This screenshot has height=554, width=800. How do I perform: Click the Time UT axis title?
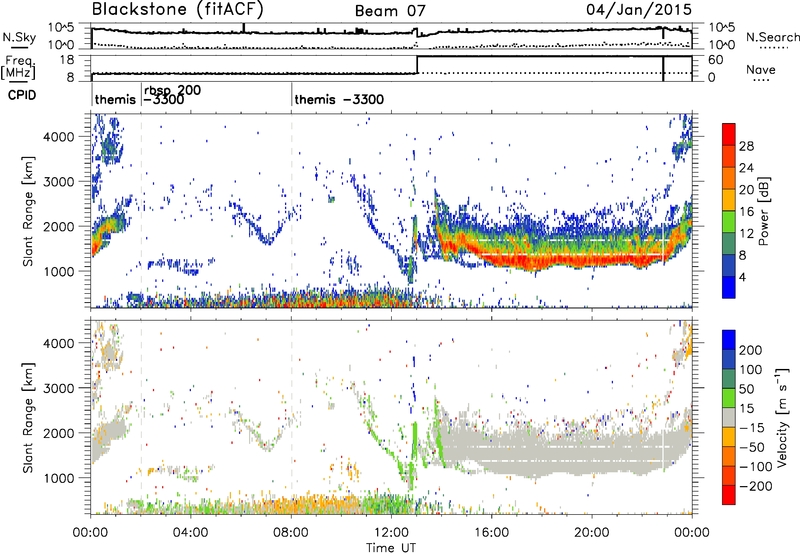click(391, 548)
